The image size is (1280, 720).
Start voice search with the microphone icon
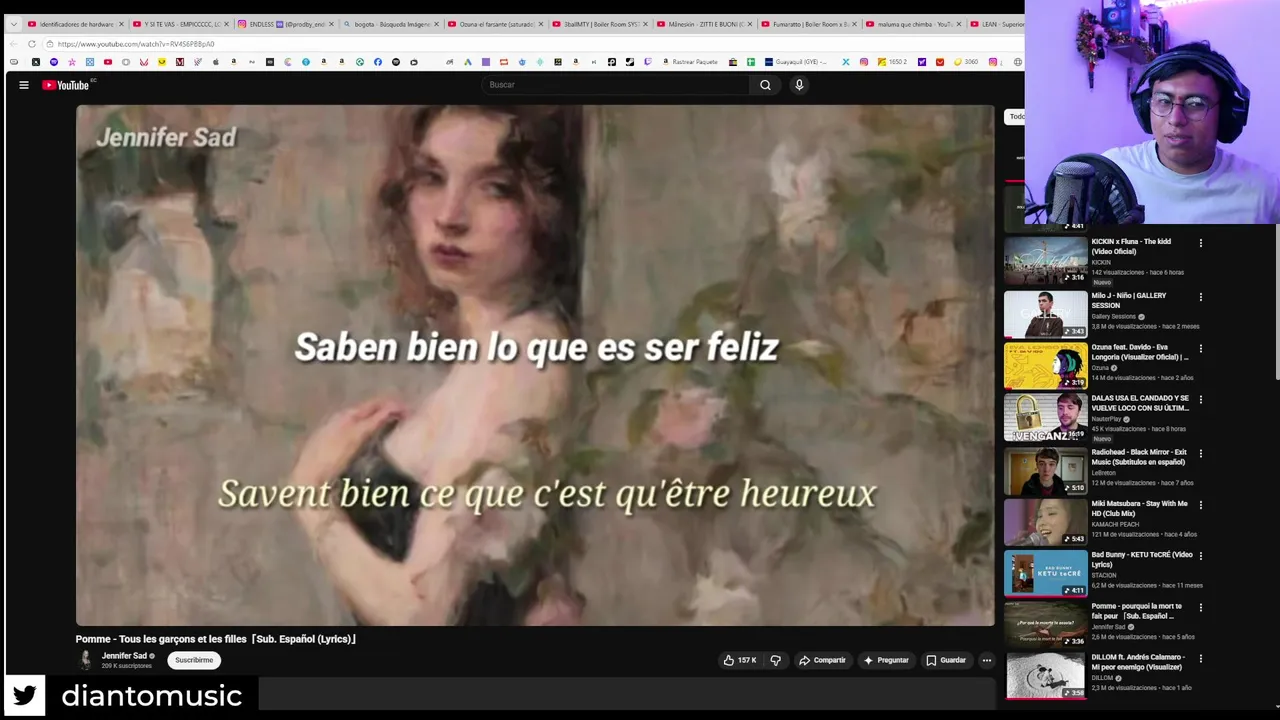(799, 85)
